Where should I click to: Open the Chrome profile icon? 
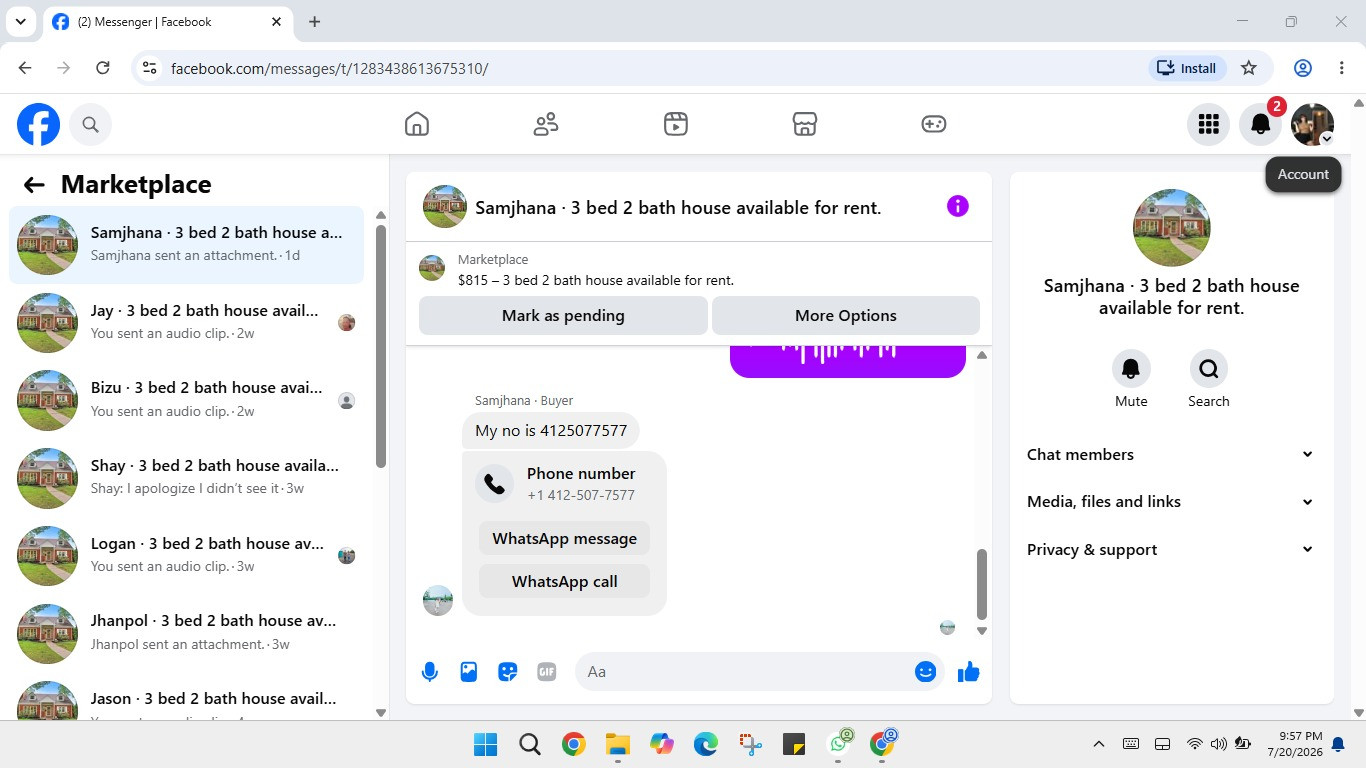click(x=1303, y=68)
